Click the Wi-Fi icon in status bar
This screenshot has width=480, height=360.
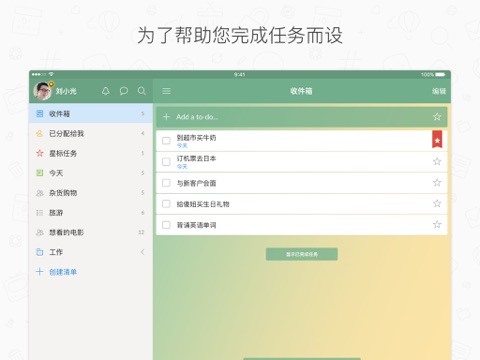click(51, 74)
